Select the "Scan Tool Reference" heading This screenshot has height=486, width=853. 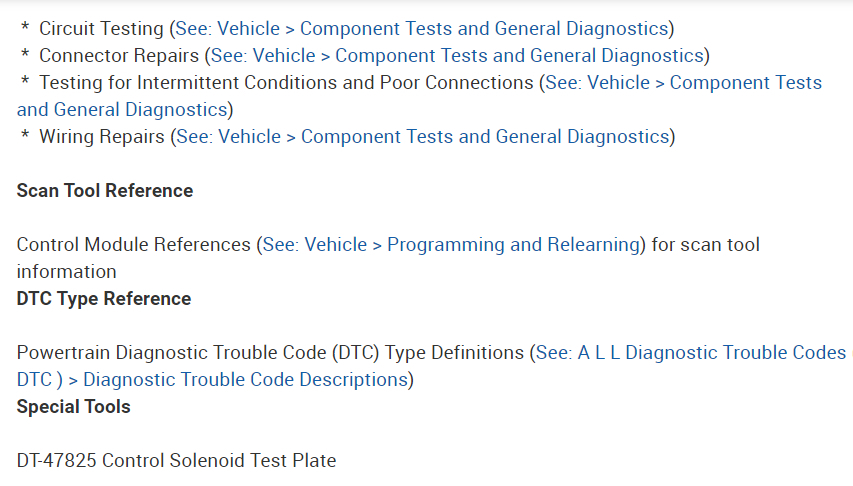point(105,190)
